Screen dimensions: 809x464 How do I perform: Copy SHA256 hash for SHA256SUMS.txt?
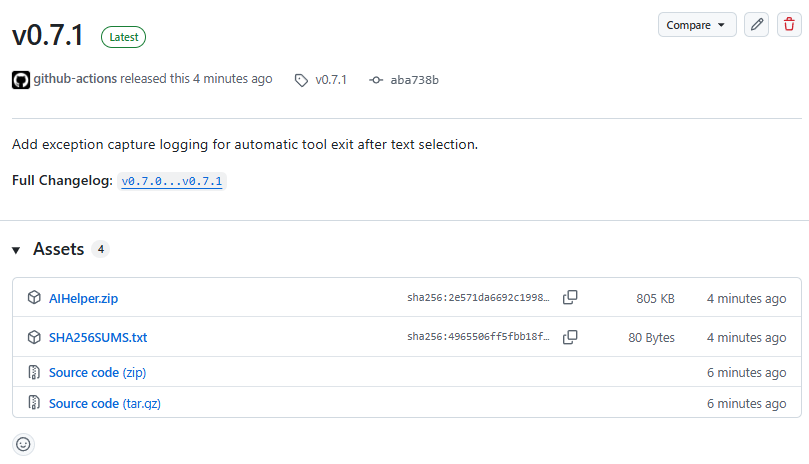pos(570,337)
